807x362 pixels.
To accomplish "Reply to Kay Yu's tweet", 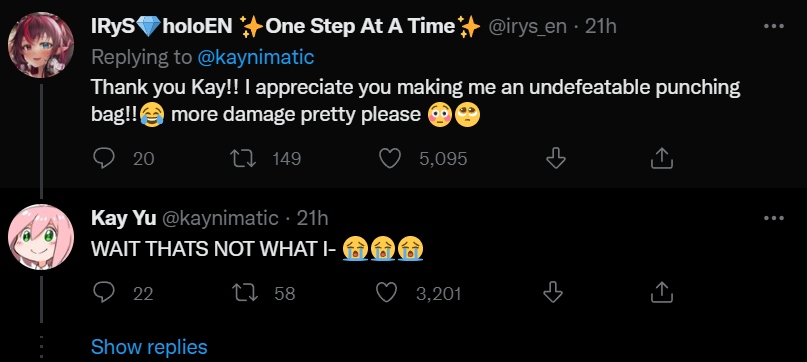I will tap(103, 293).
